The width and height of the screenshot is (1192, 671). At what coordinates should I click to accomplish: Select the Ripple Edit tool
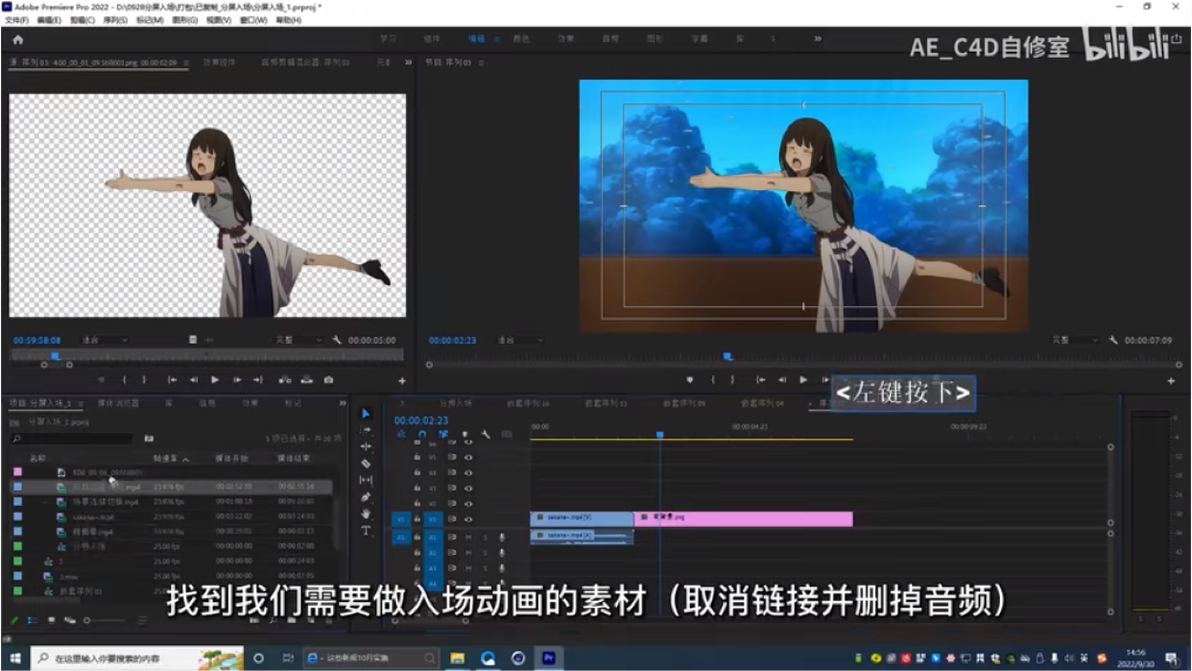[366, 446]
